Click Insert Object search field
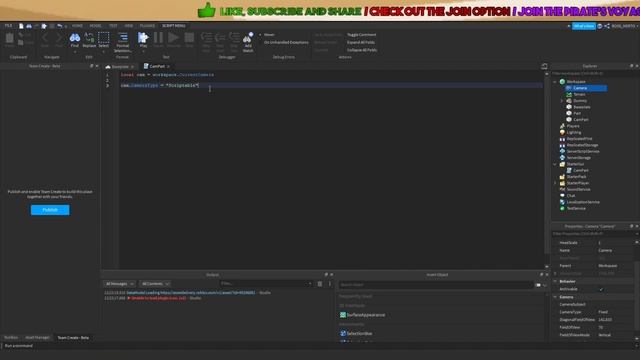 tap(436, 284)
